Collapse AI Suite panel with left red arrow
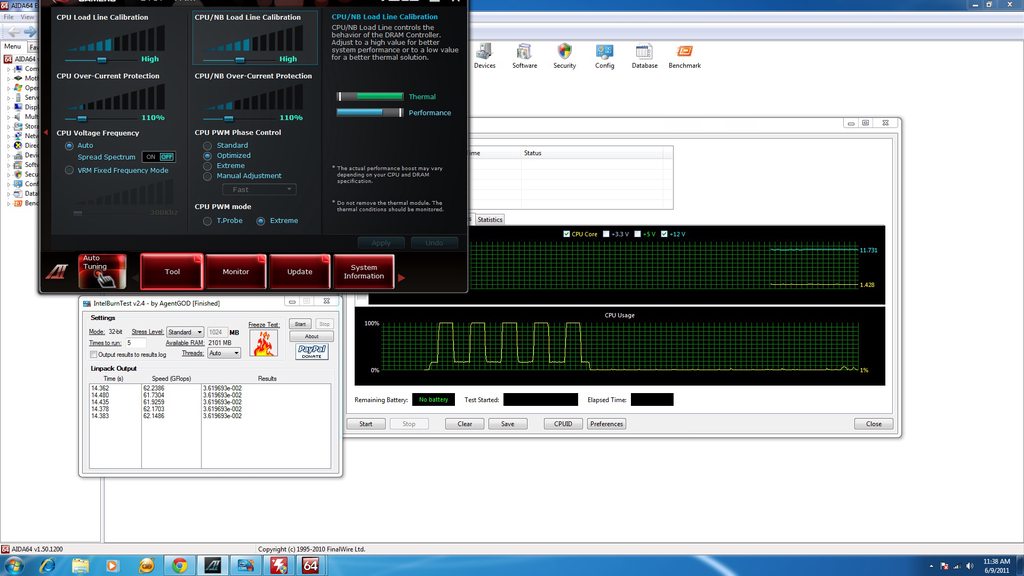This screenshot has width=1024, height=576. click(46, 133)
